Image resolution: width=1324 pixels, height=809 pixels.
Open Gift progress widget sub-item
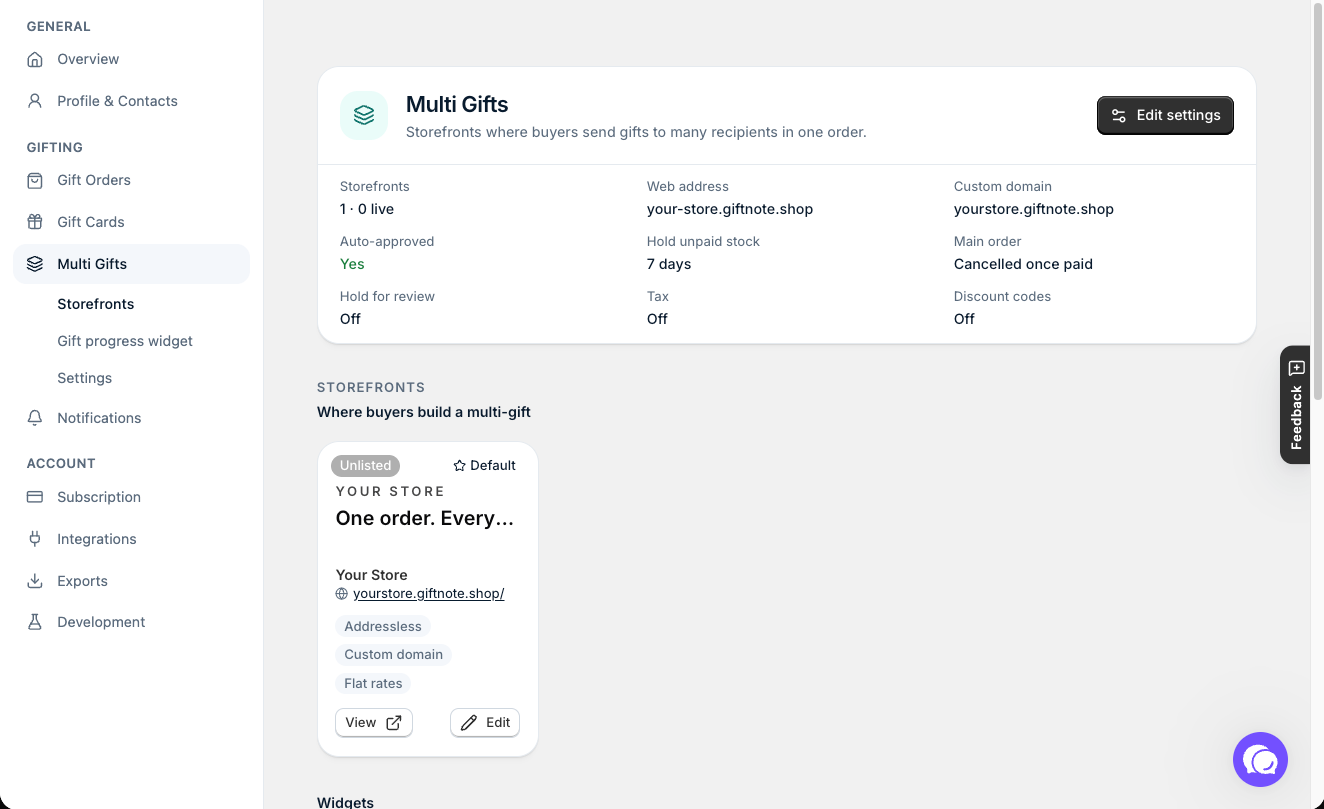click(x=125, y=341)
